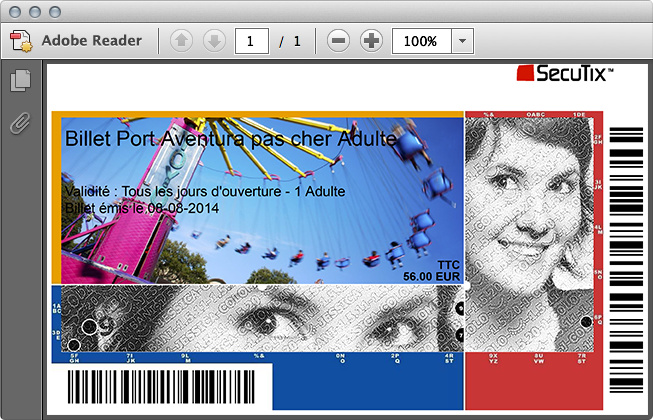Click the window zoom button
Image resolution: width=653 pixels, height=420 pixels.
coord(55,12)
